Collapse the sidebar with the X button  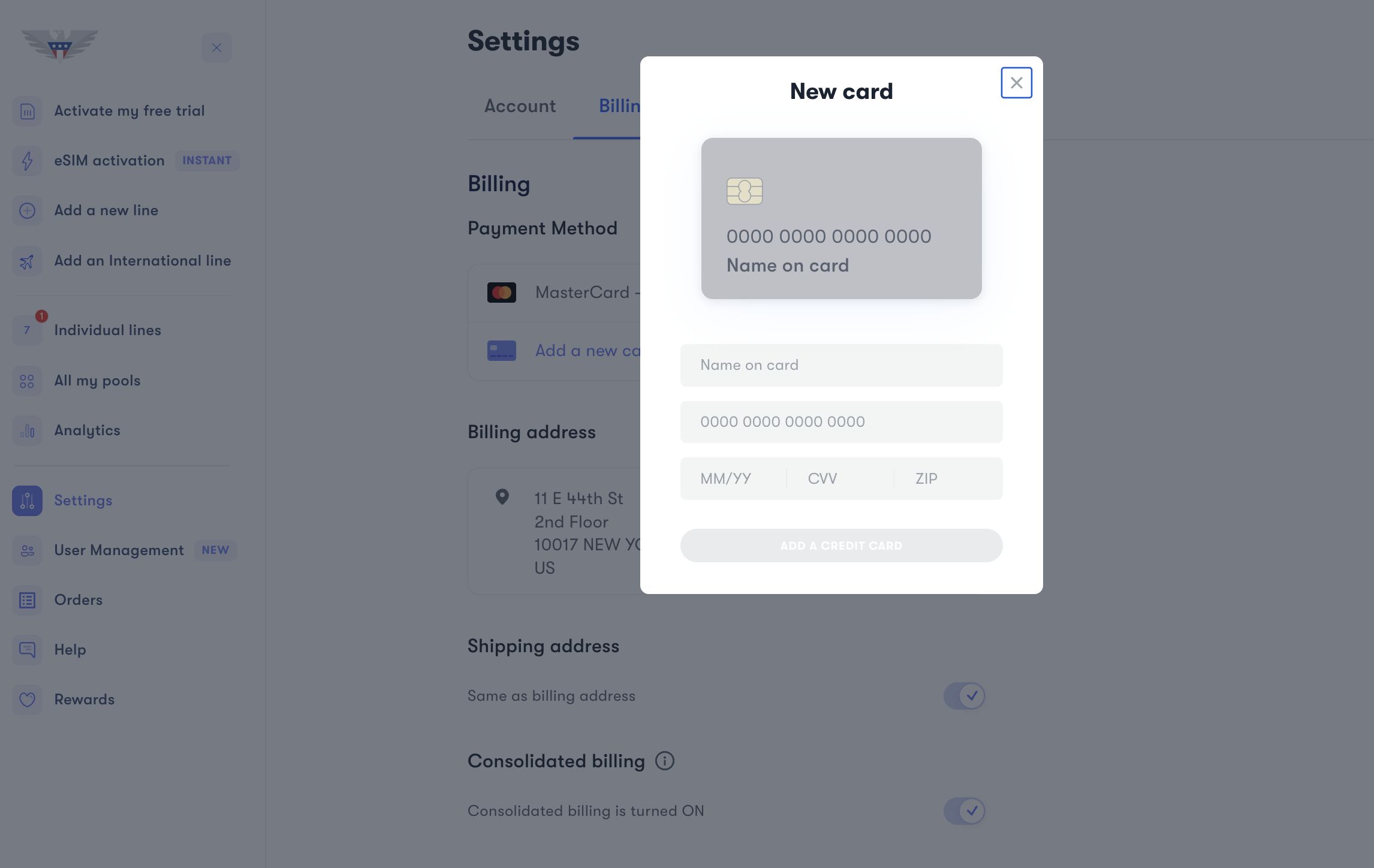(216, 48)
